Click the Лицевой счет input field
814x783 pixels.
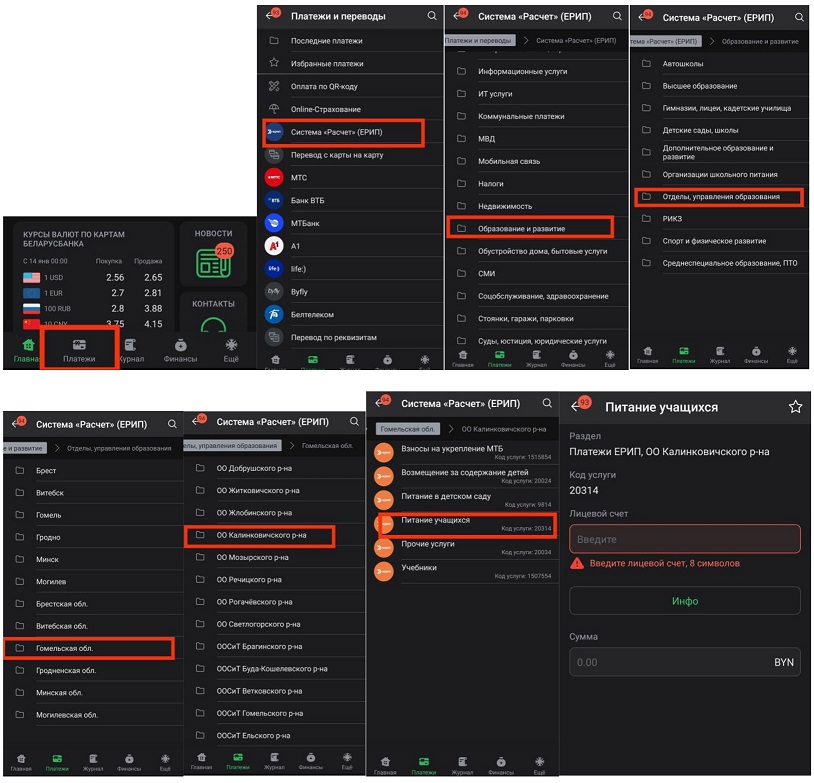pos(684,539)
